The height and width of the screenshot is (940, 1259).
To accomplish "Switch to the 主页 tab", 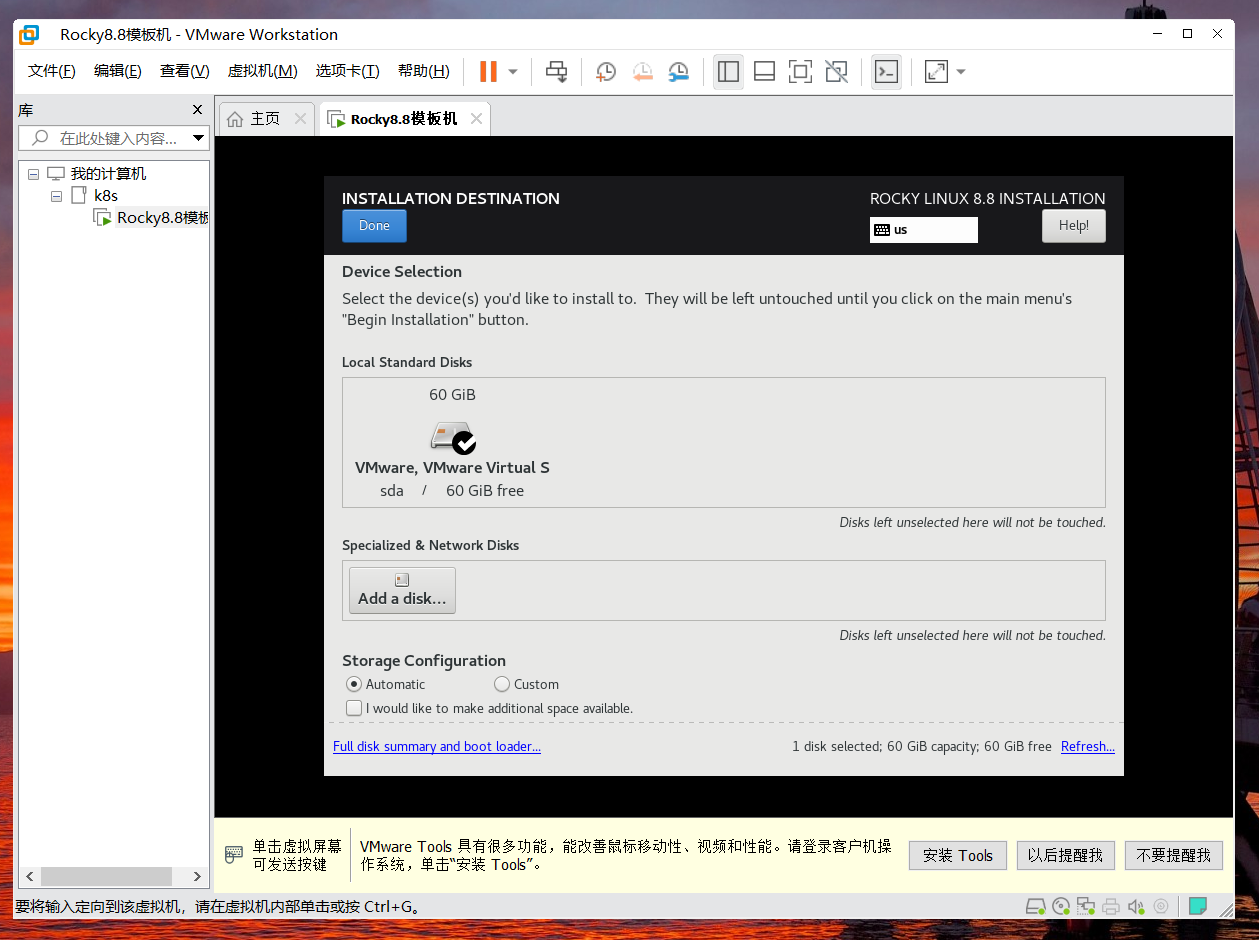I will [x=265, y=119].
